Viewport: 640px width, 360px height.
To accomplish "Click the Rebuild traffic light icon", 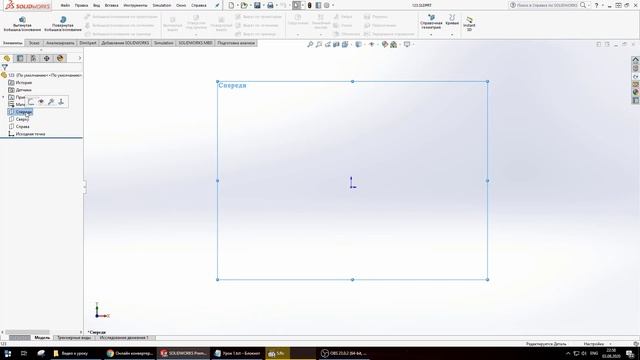I will pos(309,5).
